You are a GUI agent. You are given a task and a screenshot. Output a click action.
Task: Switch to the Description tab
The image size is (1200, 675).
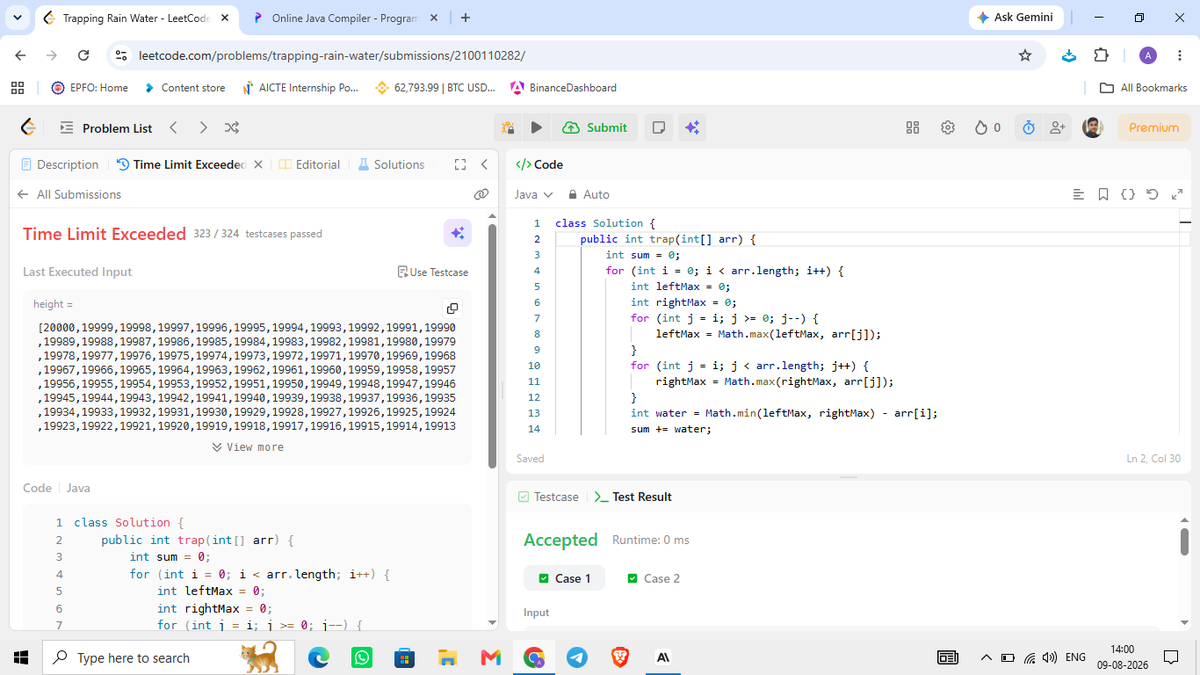(x=60, y=165)
